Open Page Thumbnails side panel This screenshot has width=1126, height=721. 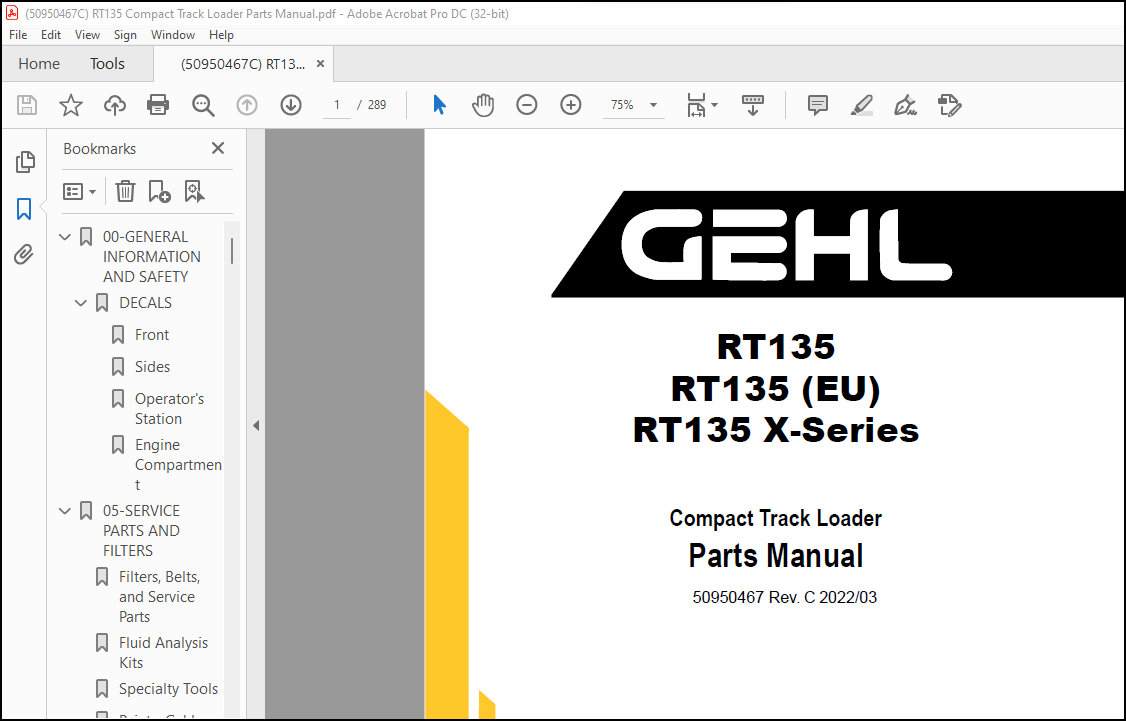[x=25, y=162]
